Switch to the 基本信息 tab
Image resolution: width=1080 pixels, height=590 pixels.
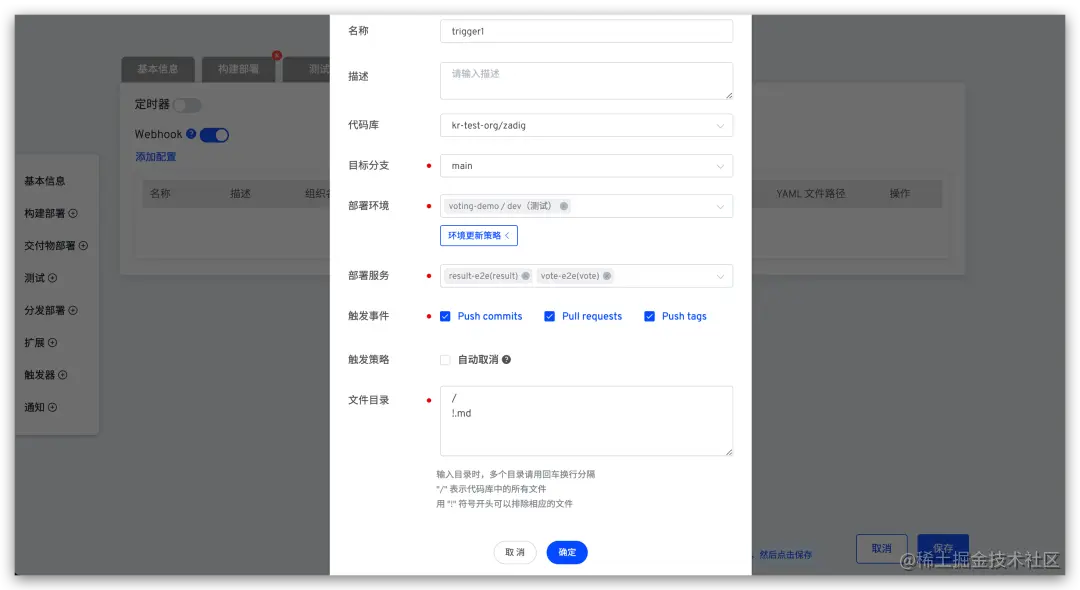(156, 69)
